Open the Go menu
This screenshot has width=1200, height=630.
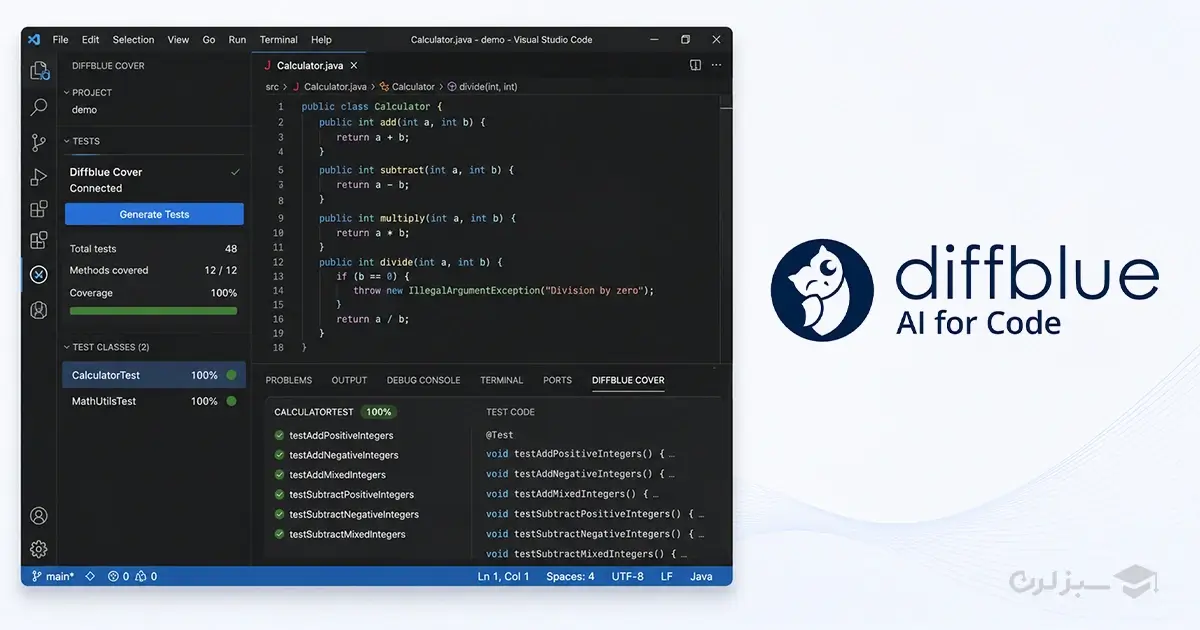209,40
